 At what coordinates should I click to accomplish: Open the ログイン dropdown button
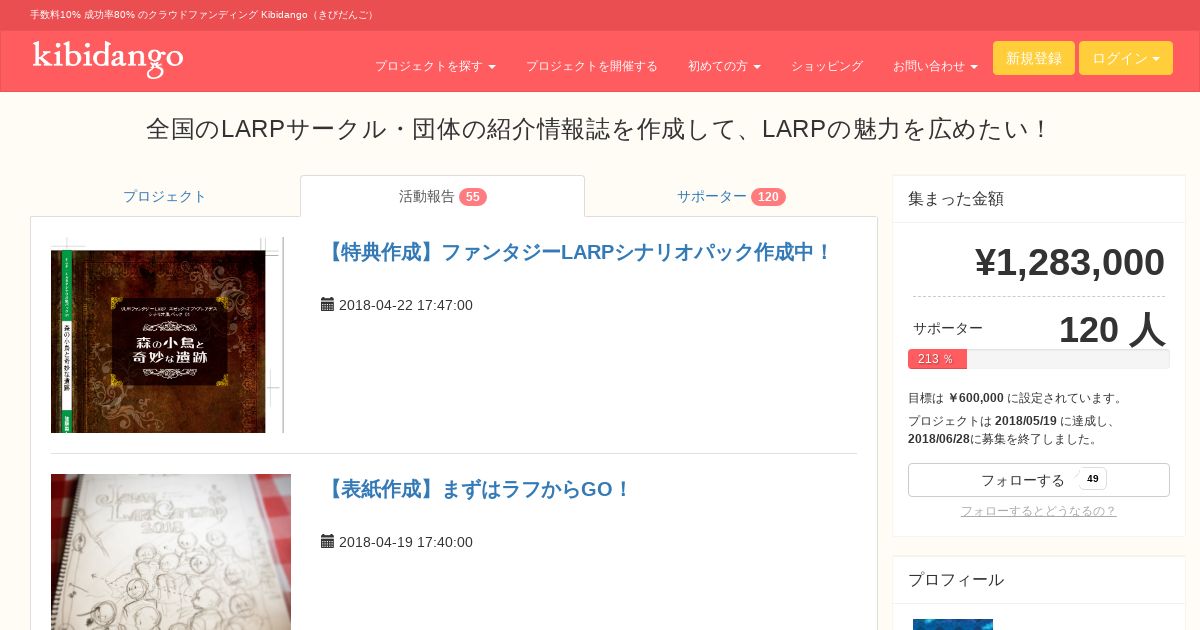(1126, 58)
